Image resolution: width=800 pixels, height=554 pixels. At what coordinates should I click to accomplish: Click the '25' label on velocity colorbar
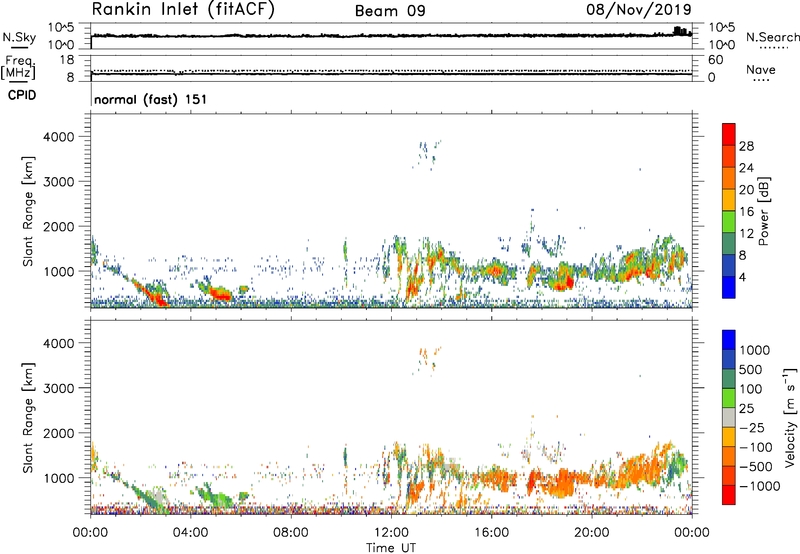click(746, 409)
